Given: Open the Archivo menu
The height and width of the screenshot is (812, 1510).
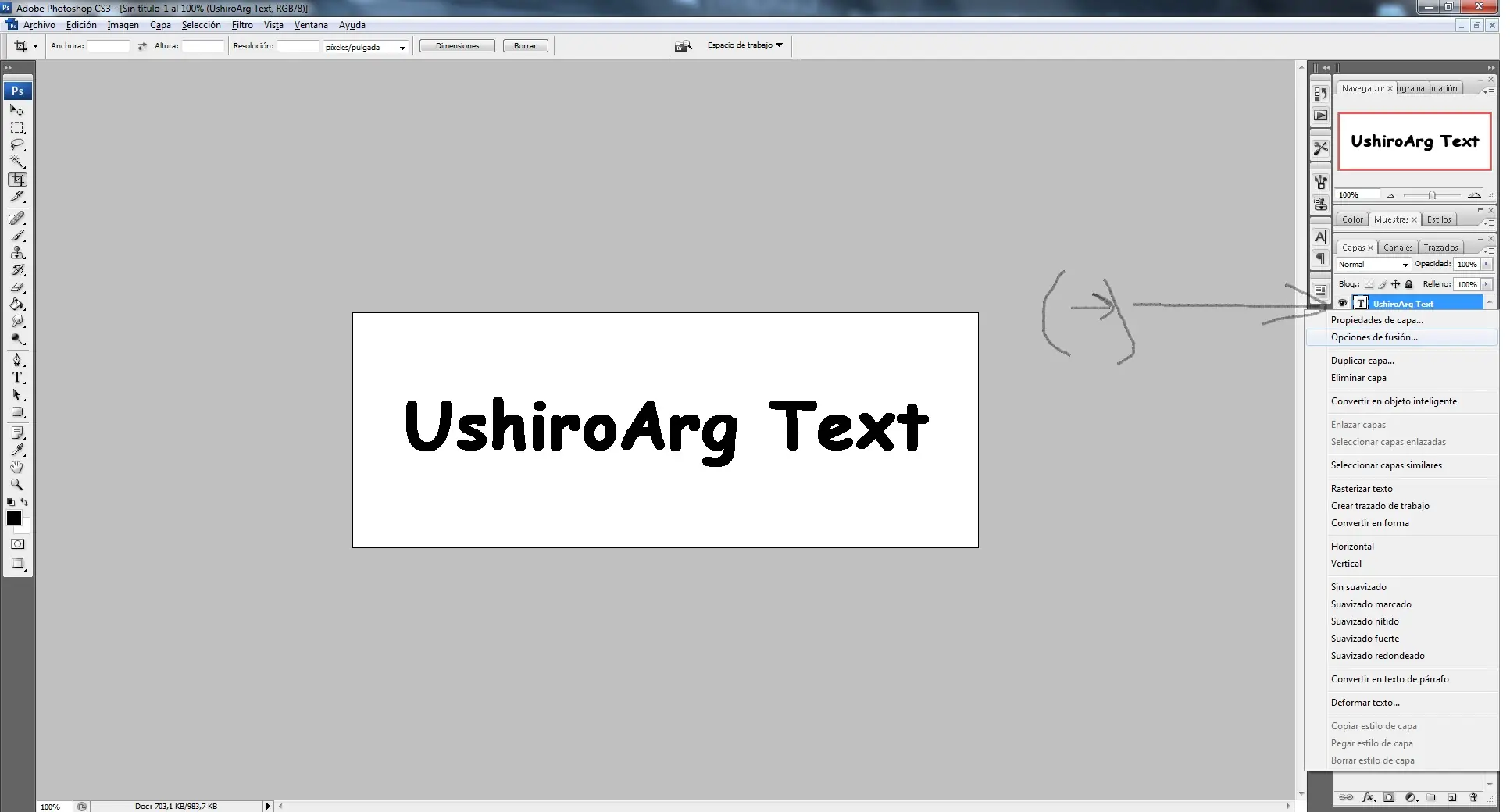Looking at the screenshot, I should click(39, 25).
